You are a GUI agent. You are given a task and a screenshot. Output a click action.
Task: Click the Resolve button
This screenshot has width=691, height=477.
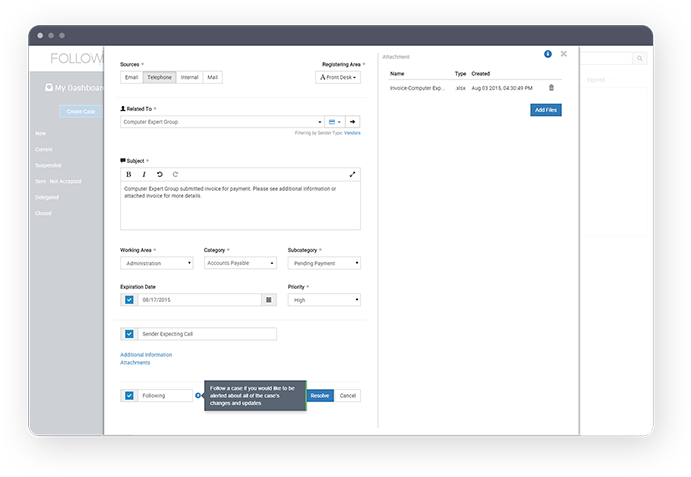click(320, 395)
